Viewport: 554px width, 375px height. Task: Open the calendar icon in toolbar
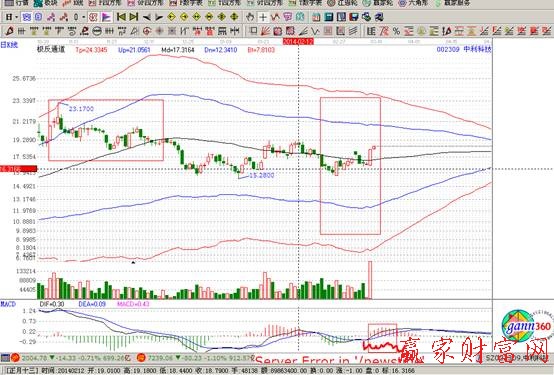pos(316,17)
